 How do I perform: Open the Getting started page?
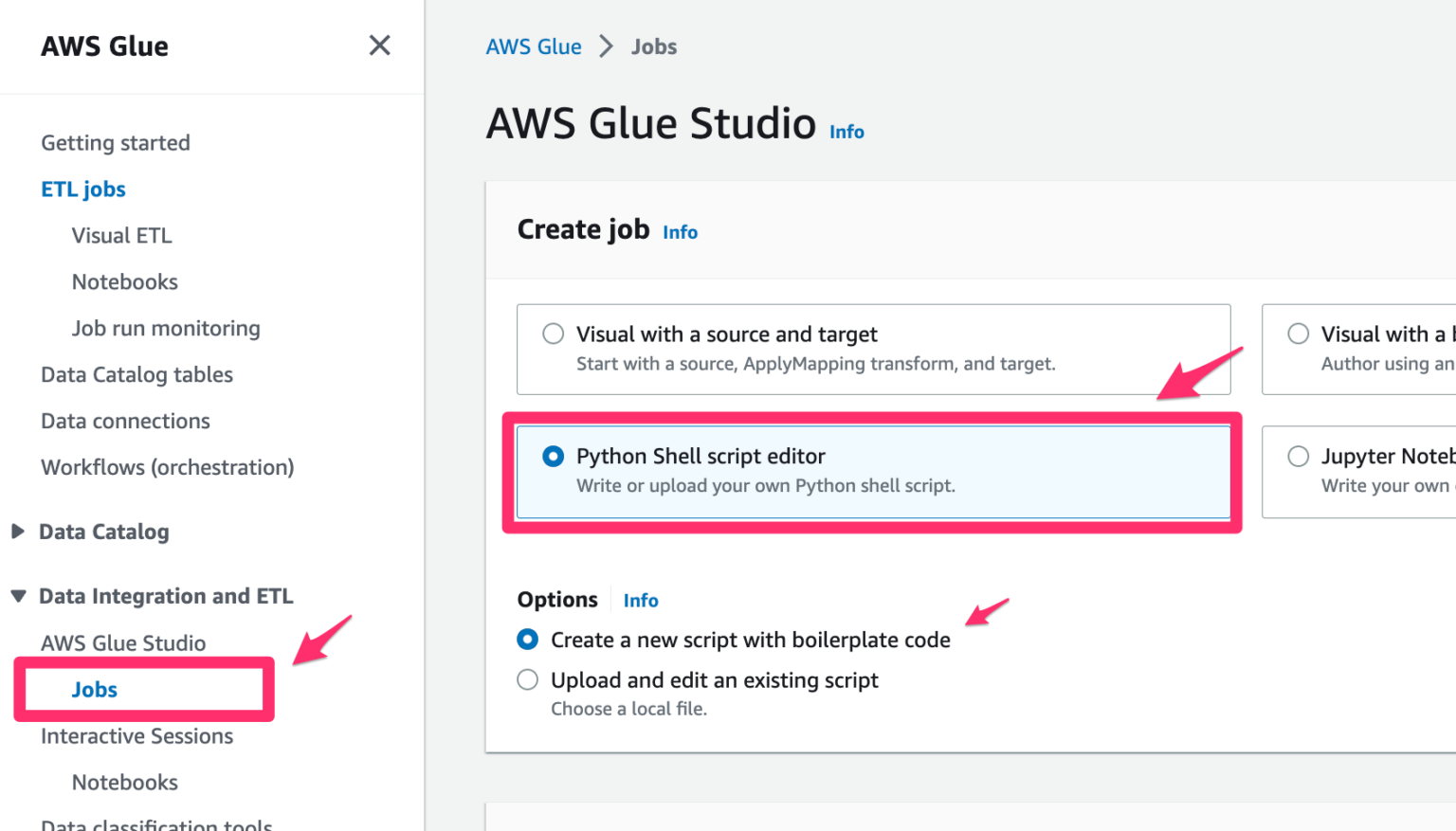click(115, 142)
